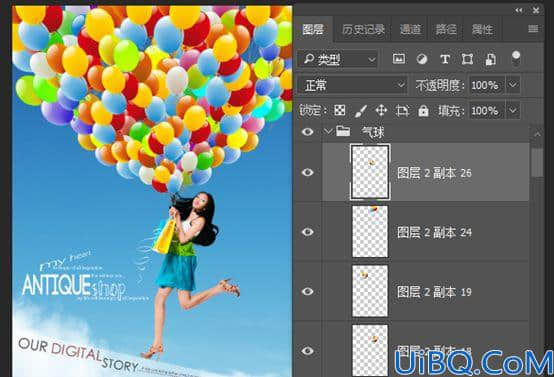Select thumbnail of 图层 2 副本 19
554x377 pixels.
[x=370, y=291]
